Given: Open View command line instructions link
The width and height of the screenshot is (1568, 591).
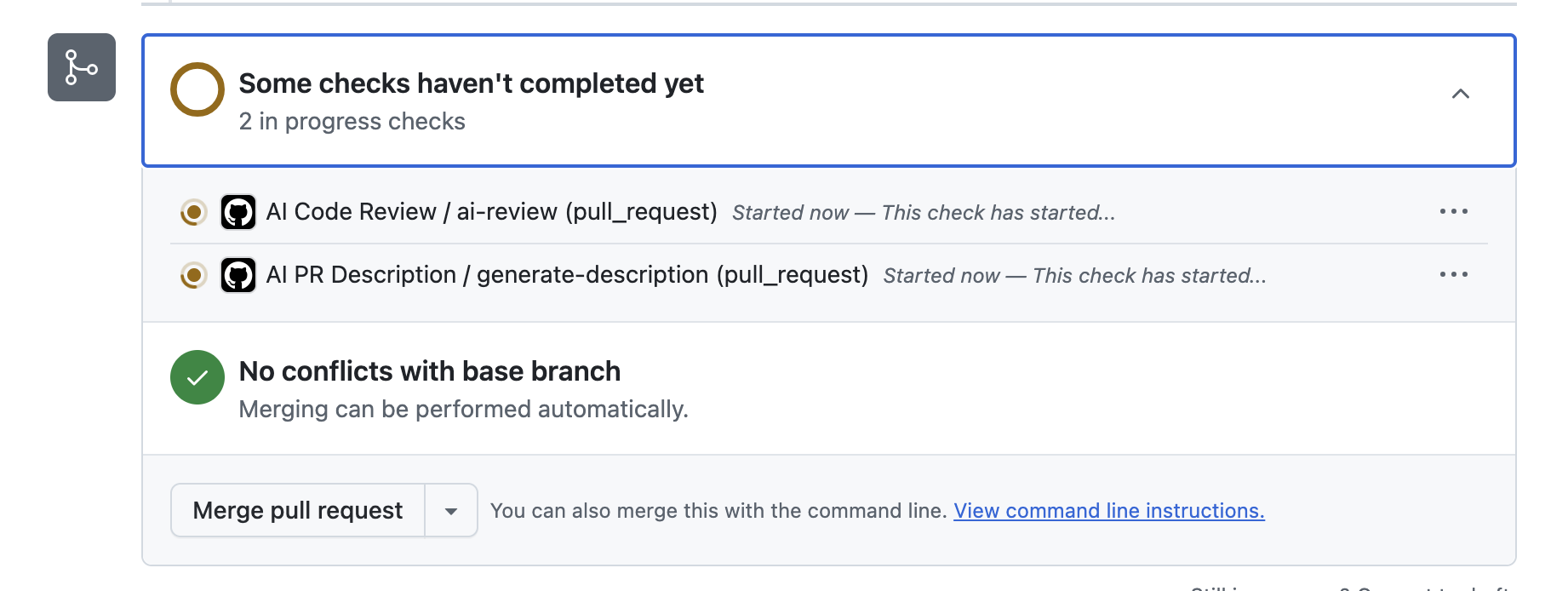Looking at the screenshot, I should tap(1108, 510).
